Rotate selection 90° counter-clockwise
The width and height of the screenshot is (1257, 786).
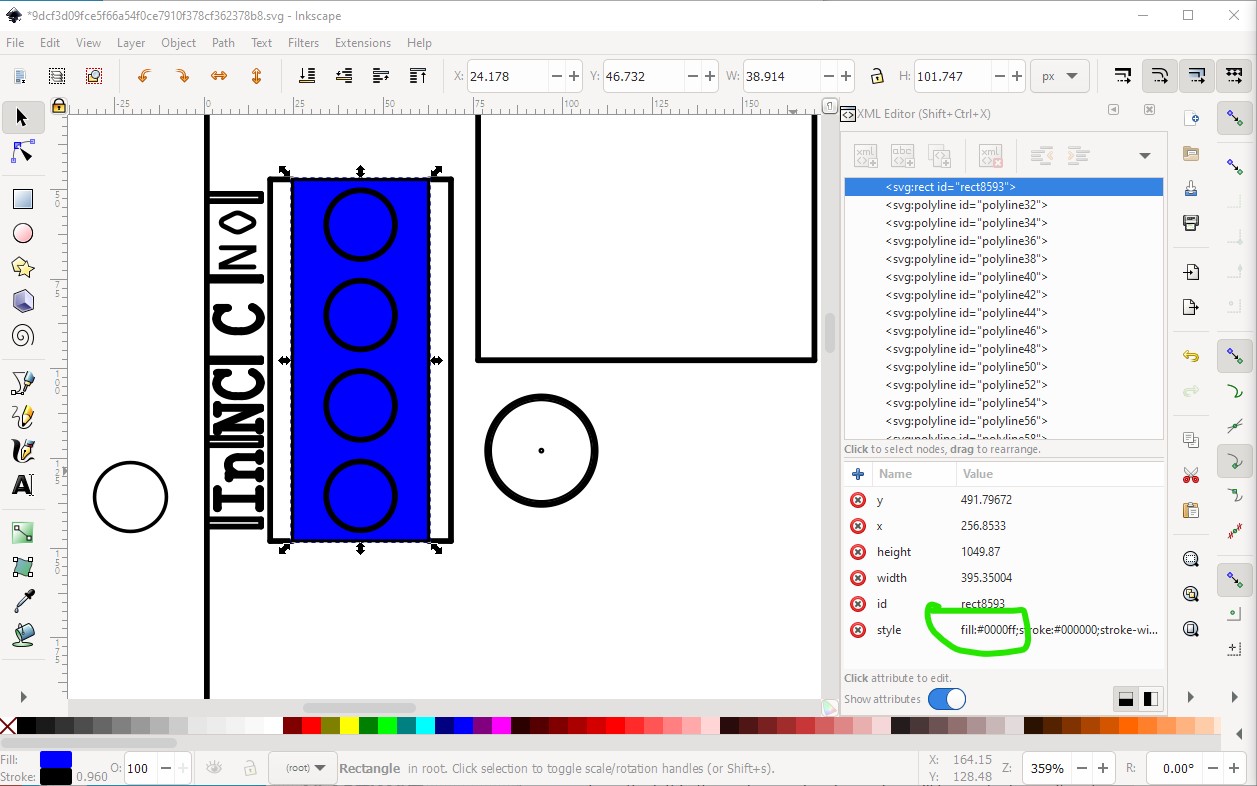pyautogui.click(x=144, y=76)
